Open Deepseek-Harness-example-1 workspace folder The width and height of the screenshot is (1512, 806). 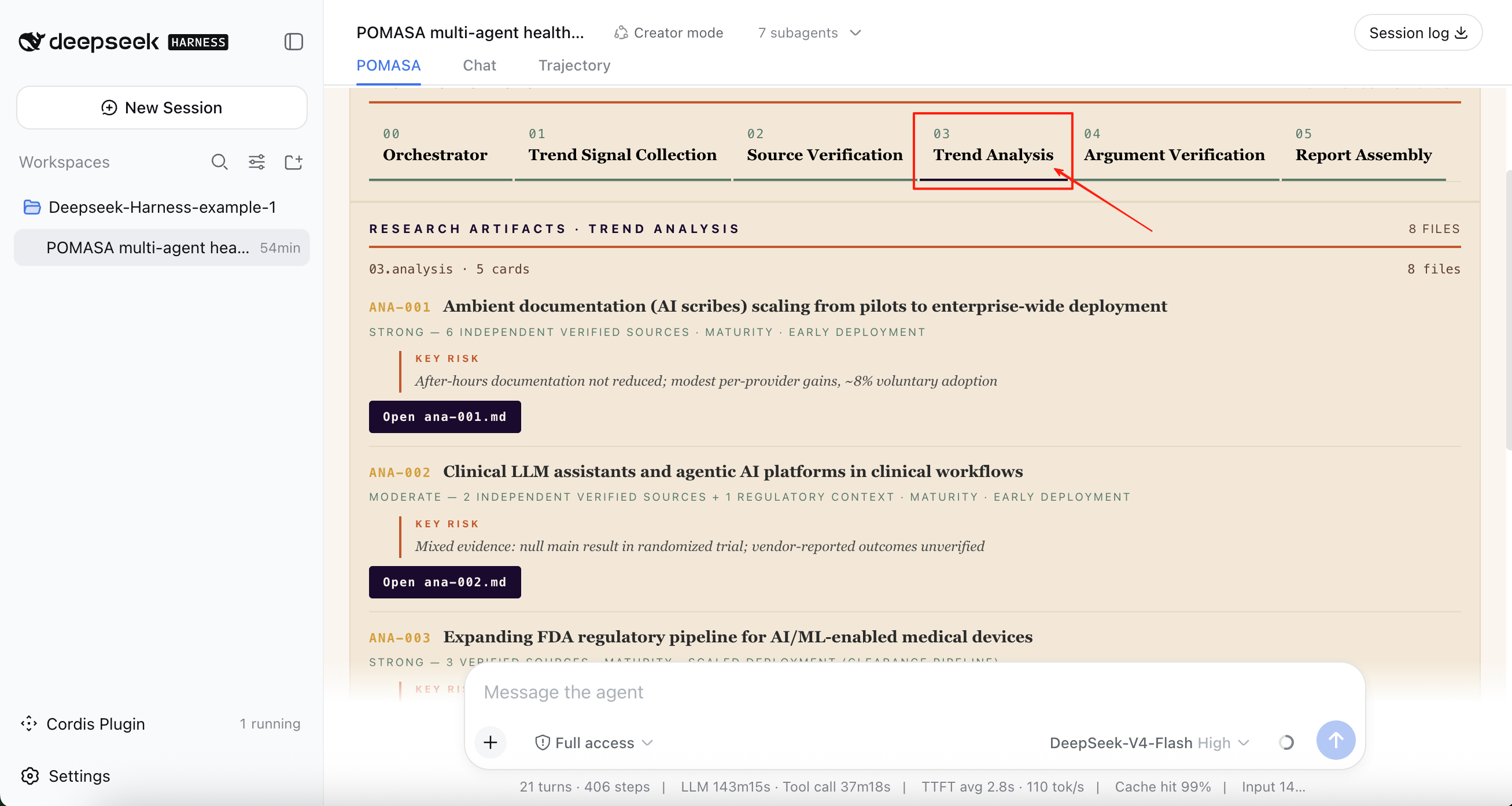(x=161, y=207)
